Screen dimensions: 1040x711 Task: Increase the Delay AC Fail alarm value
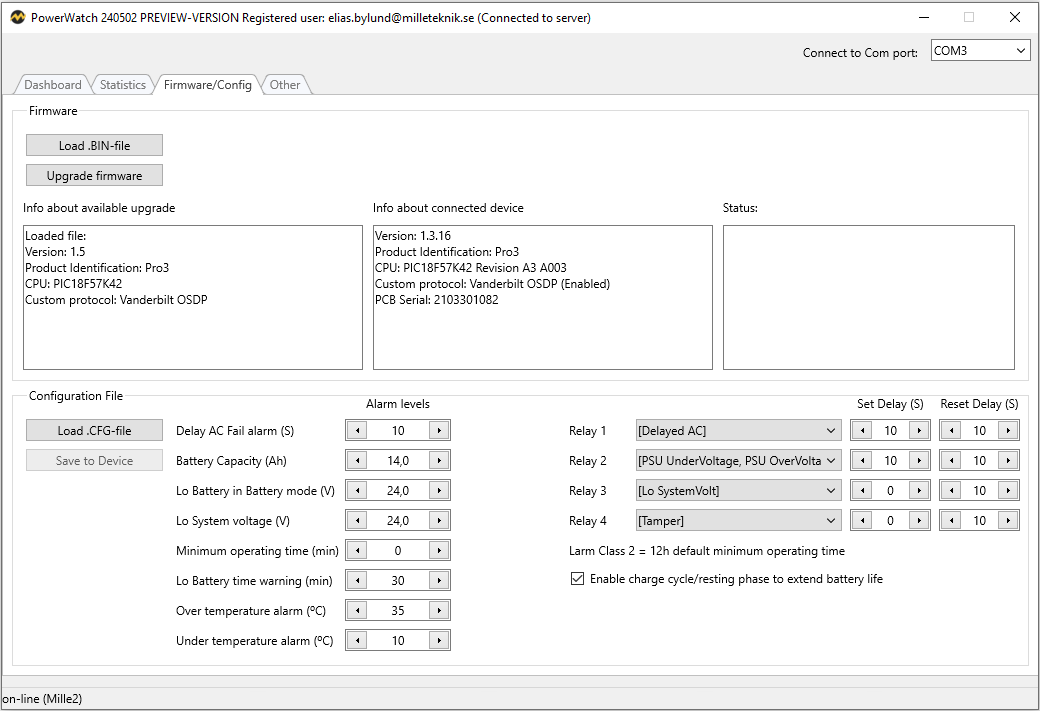pyautogui.click(x=440, y=430)
